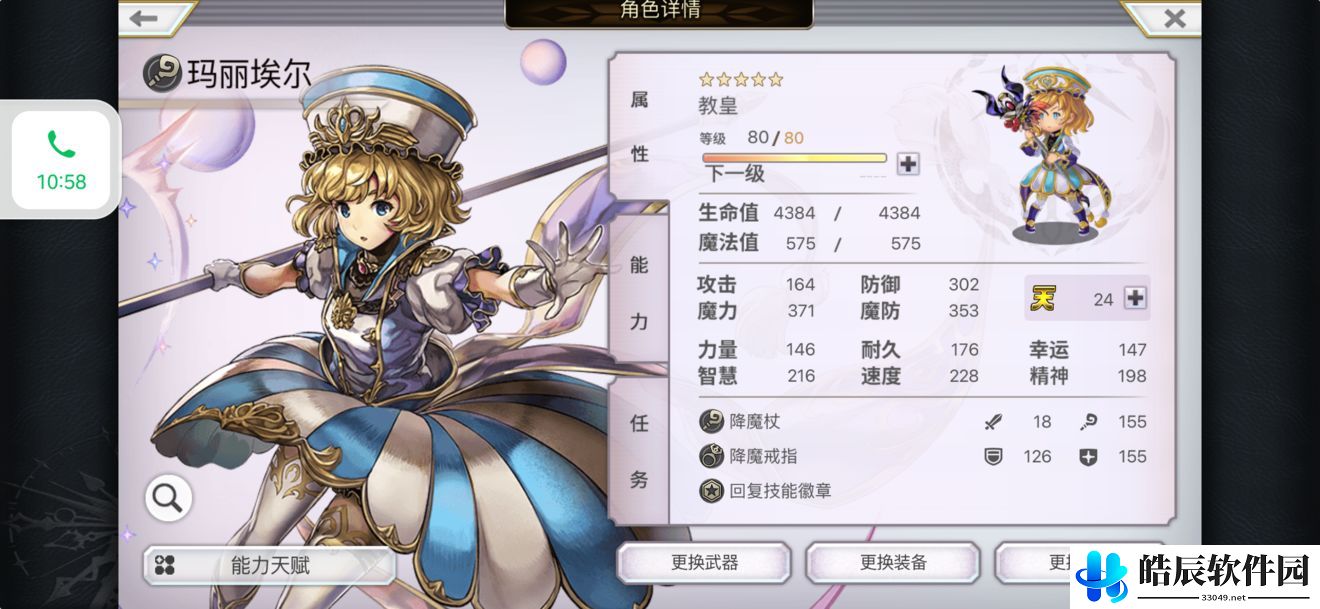
Task: Tap the 更换装备 button
Action: click(893, 563)
